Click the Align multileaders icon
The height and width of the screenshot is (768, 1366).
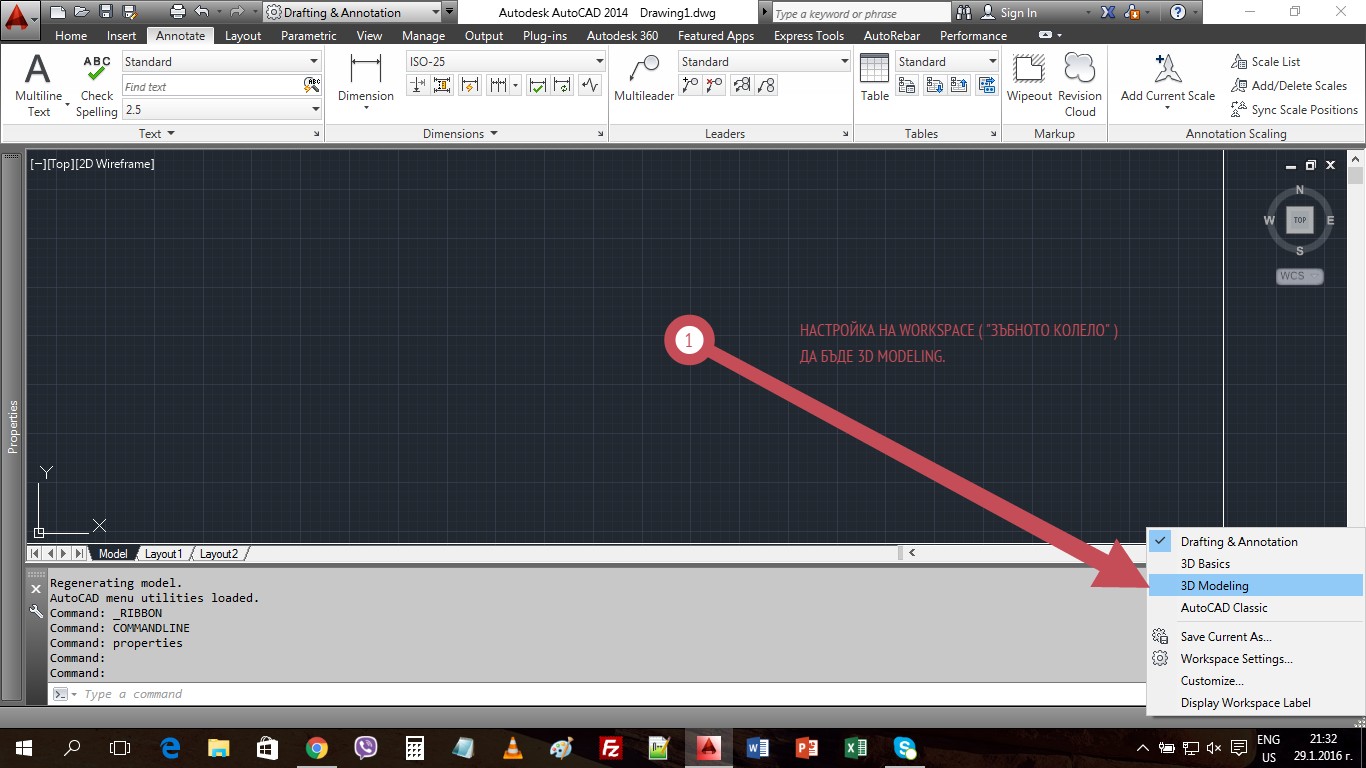coord(742,86)
